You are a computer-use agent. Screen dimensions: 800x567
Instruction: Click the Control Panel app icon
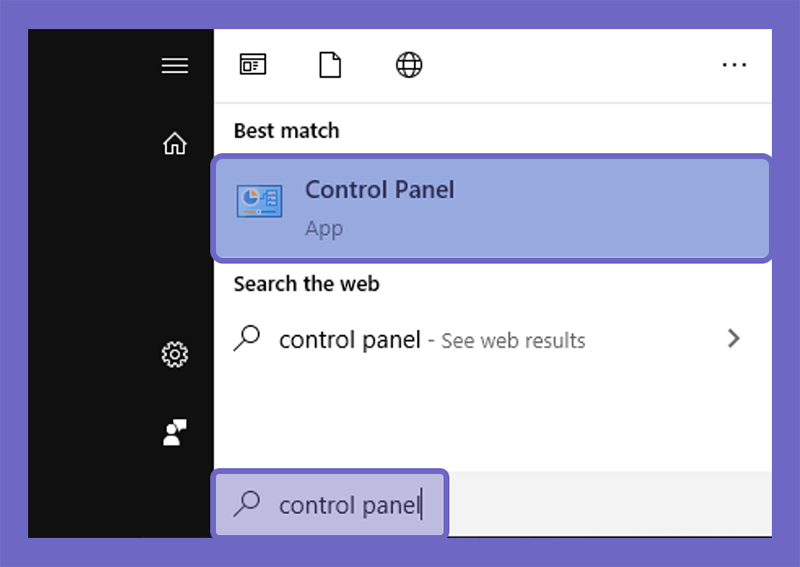click(x=259, y=201)
